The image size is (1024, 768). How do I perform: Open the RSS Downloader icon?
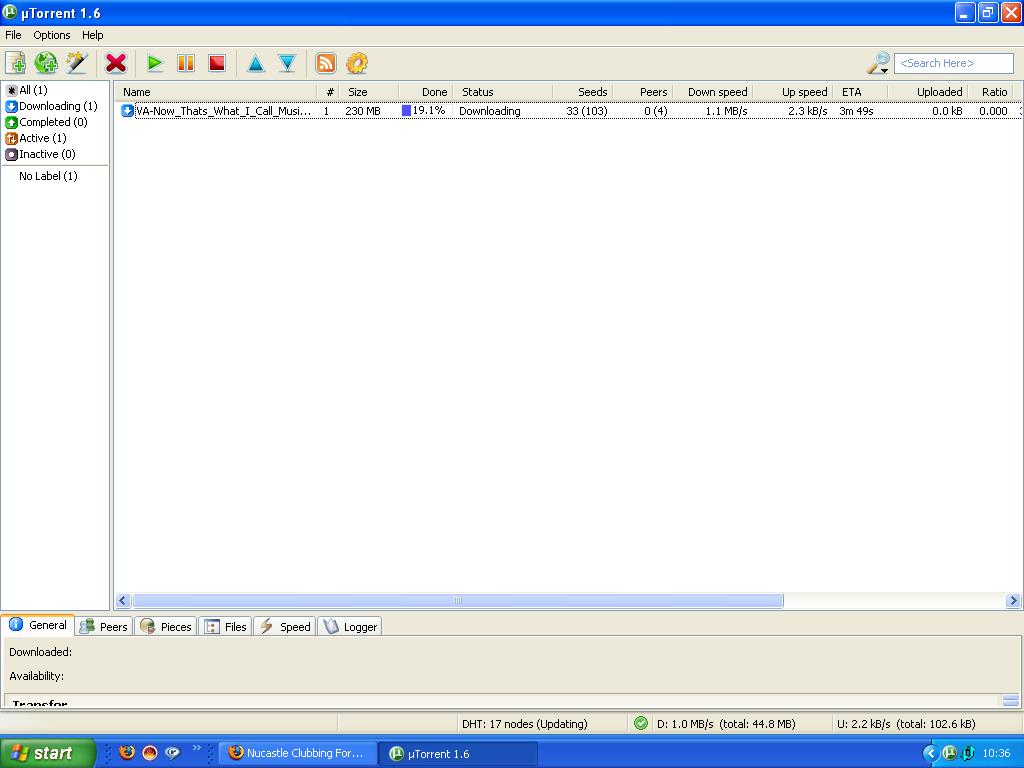click(326, 63)
